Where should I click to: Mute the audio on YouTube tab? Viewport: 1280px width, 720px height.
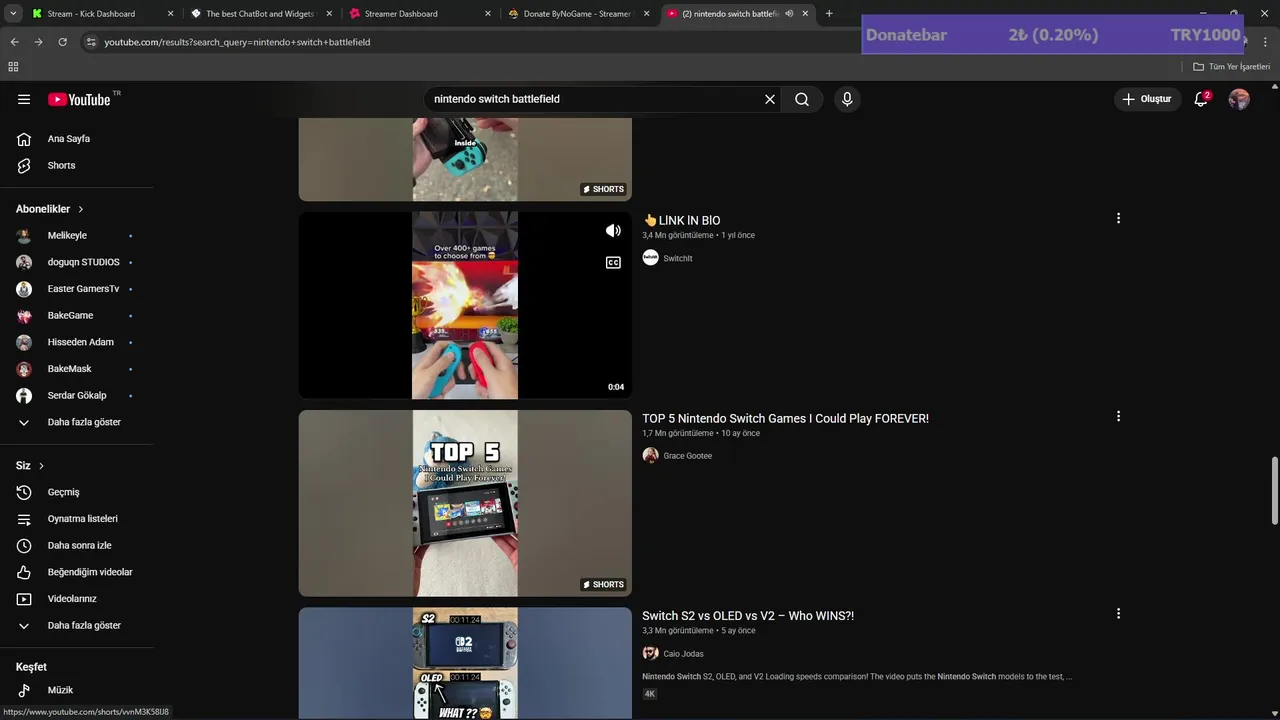[789, 14]
